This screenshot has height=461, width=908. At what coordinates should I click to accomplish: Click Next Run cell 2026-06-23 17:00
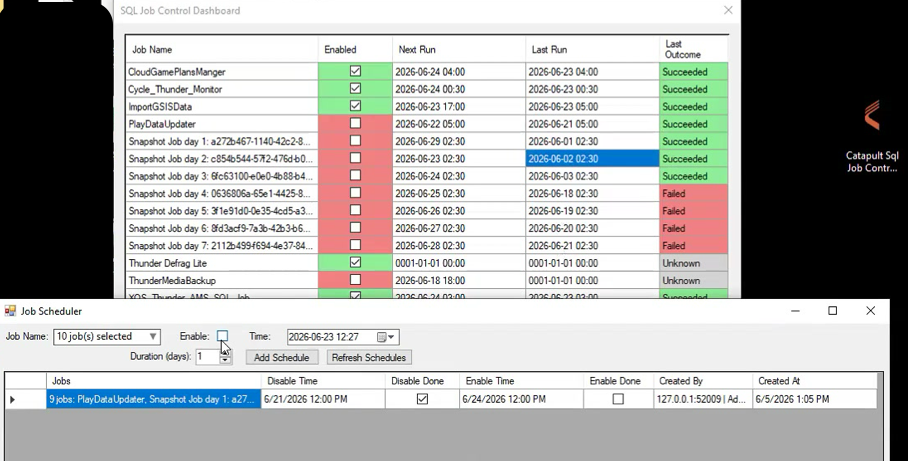[x=459, y=107]
